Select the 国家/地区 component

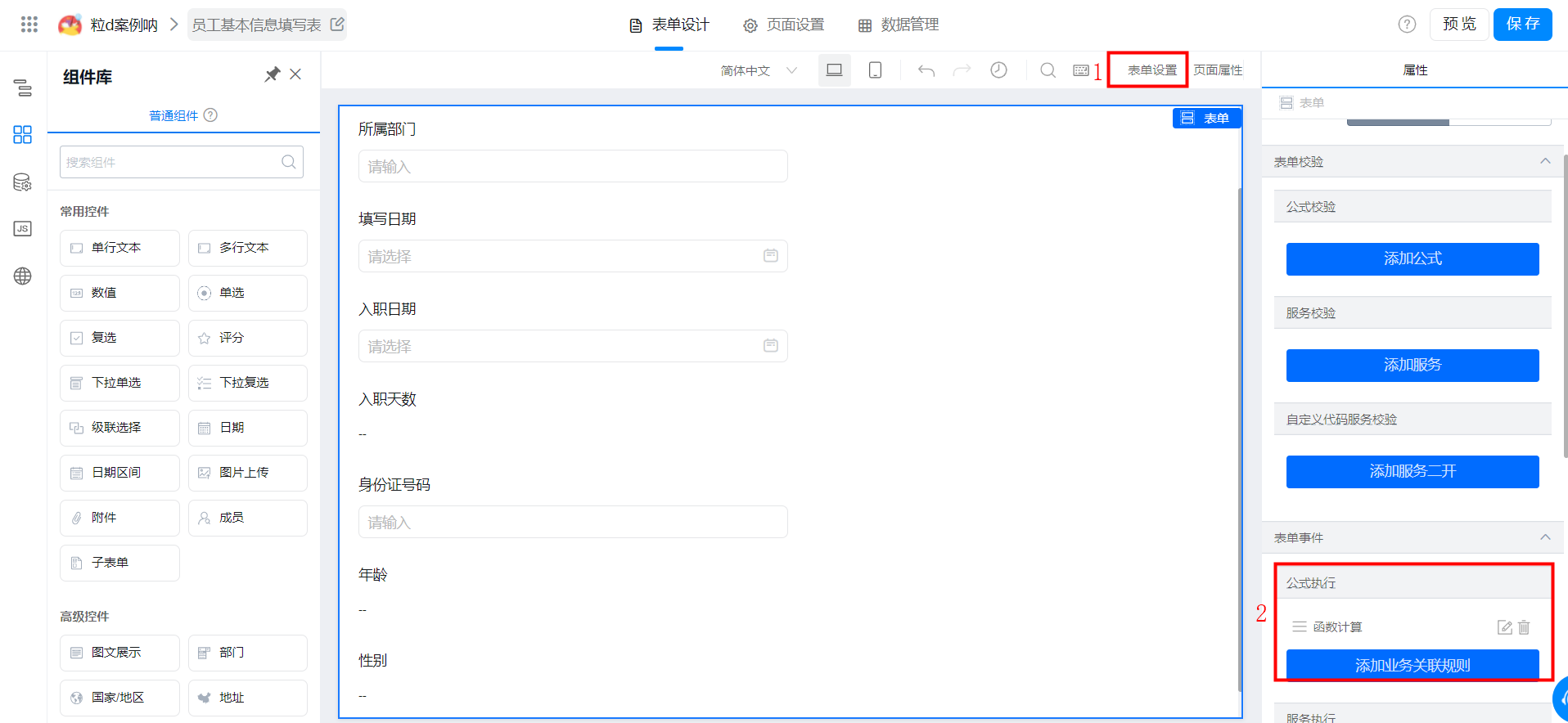click(119, 698)
